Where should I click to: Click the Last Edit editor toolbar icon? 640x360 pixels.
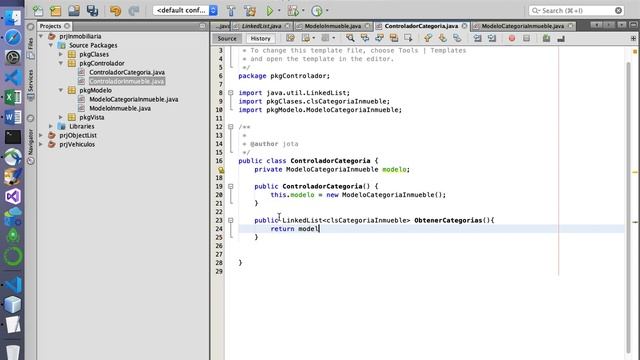290,38
